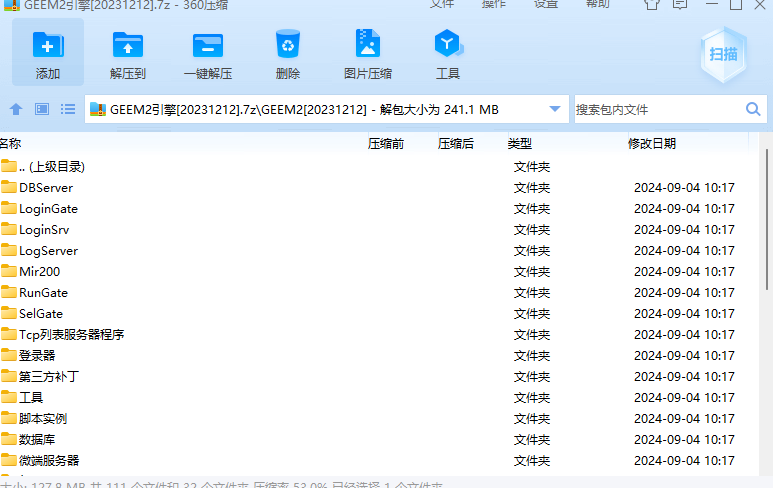Click the archive icon in address bar
Viewport: 773px width, 488px height.
click(x=98, y=109)
